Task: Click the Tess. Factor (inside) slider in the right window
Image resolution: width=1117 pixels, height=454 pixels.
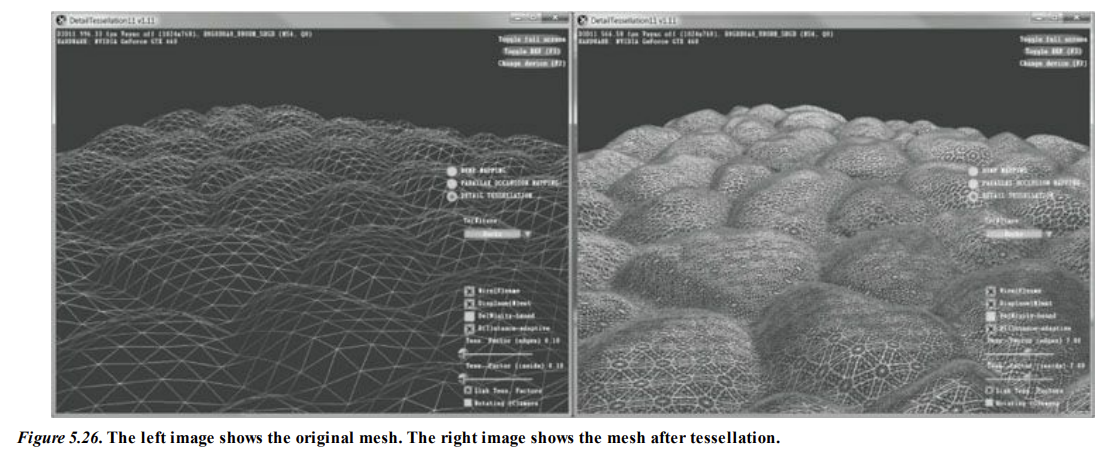Action: [x=1019, y=378]
